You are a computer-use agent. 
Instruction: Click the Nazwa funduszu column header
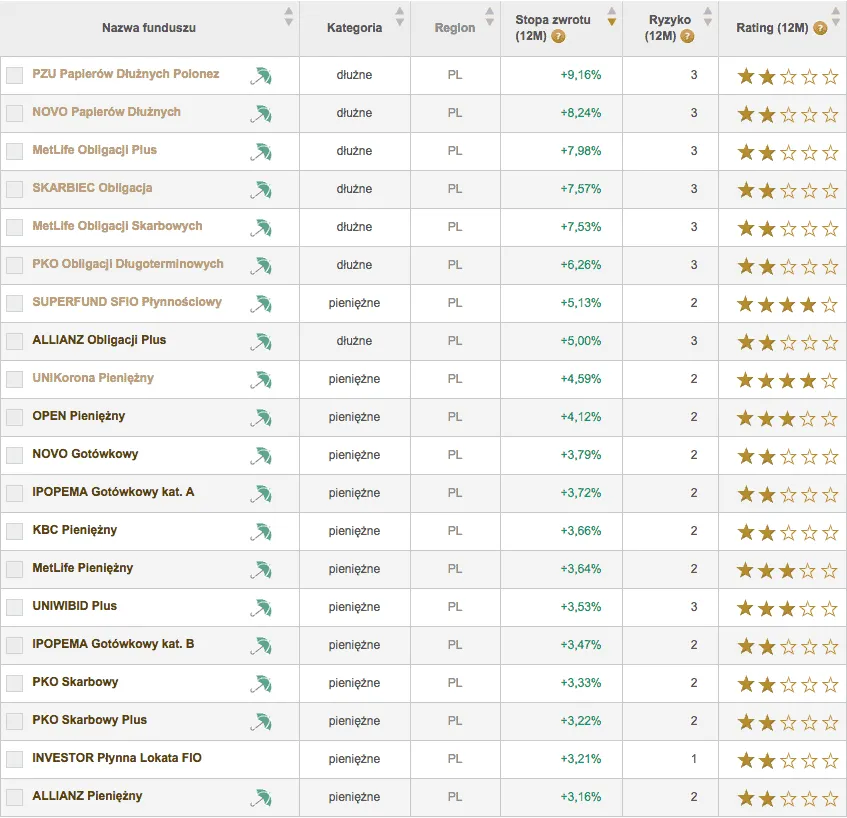(149, 28)
